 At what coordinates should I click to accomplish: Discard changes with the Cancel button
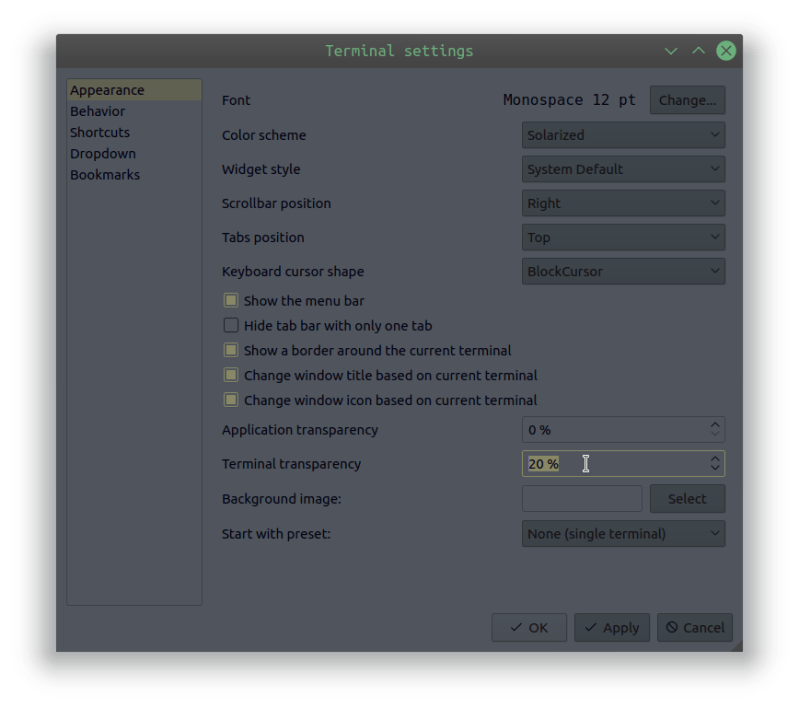695,627
